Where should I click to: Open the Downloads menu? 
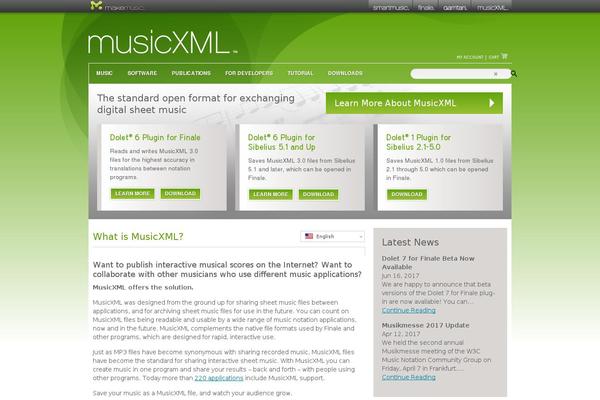pos(345,73)
